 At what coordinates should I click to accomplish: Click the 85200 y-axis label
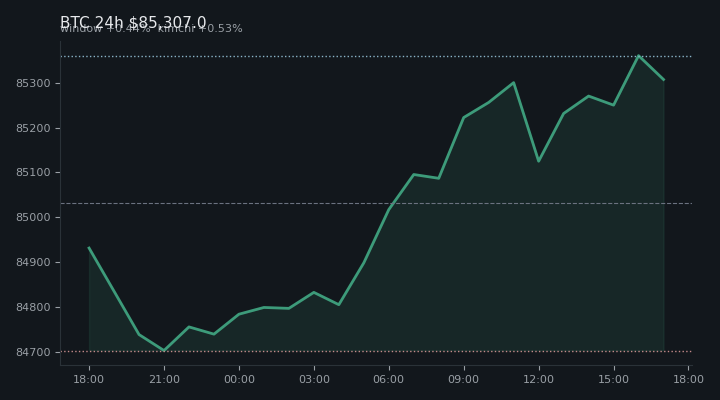pyautogui.click(x=33, y=128)
